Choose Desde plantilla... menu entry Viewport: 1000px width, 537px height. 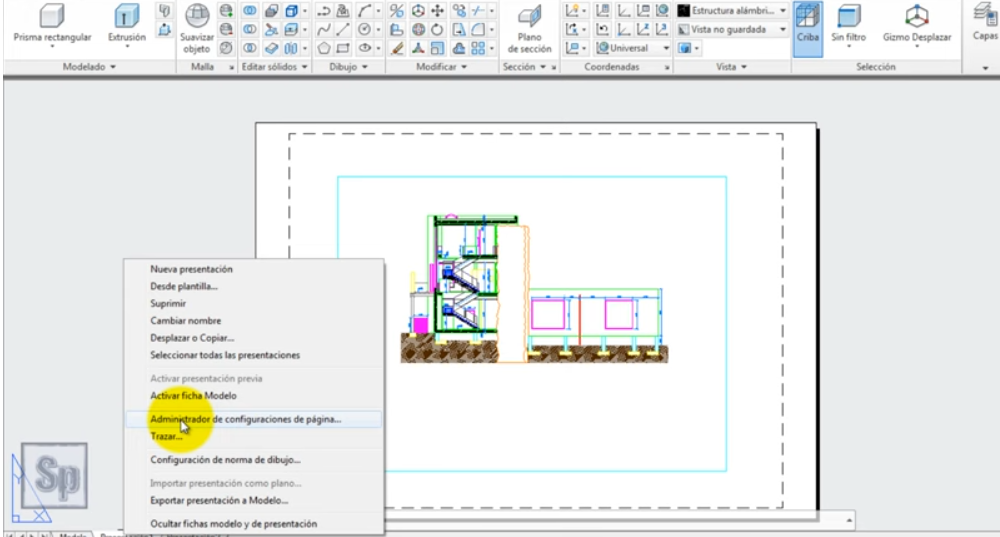[184, 286]
